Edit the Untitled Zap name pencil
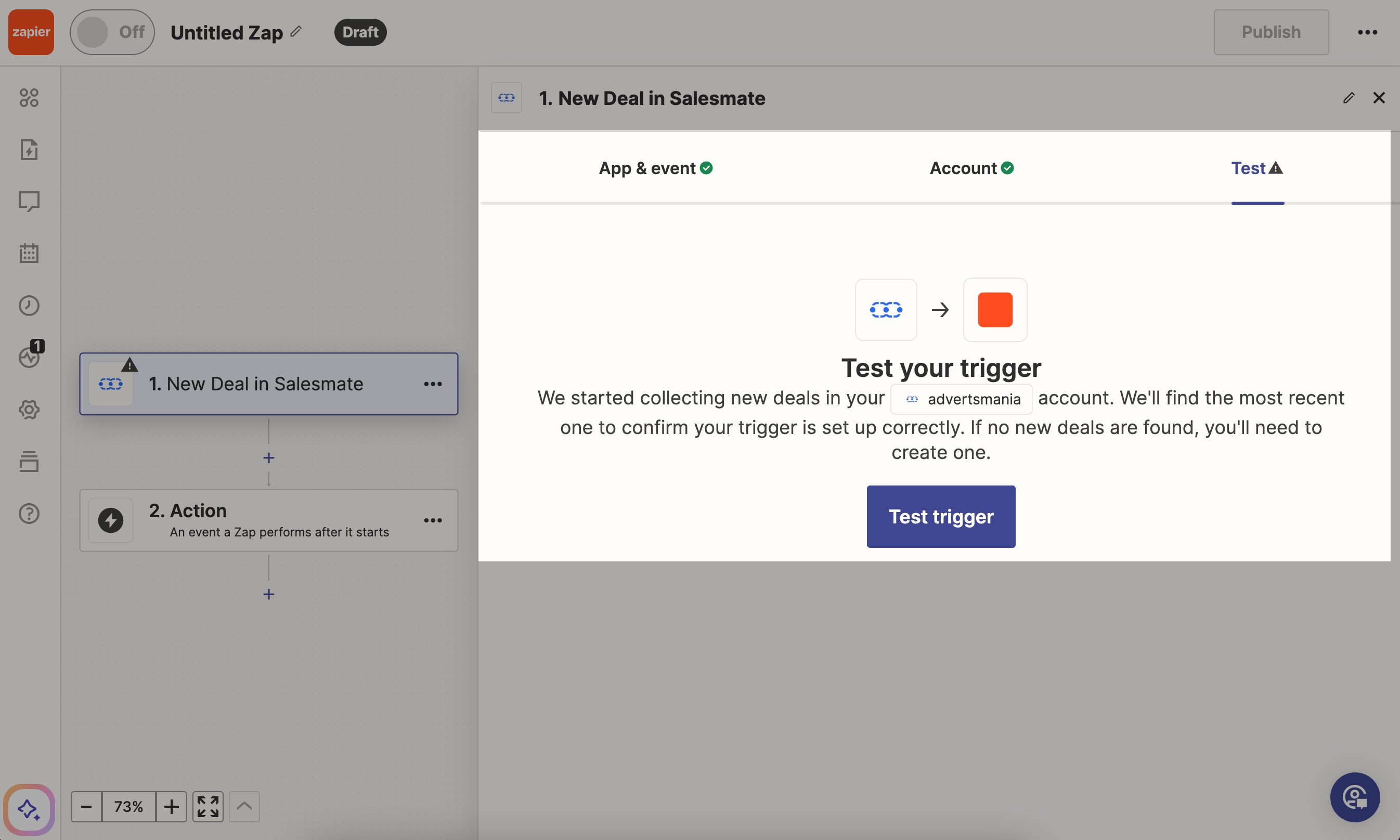This screenshot has width=1400, height=840. pos(296,31)
